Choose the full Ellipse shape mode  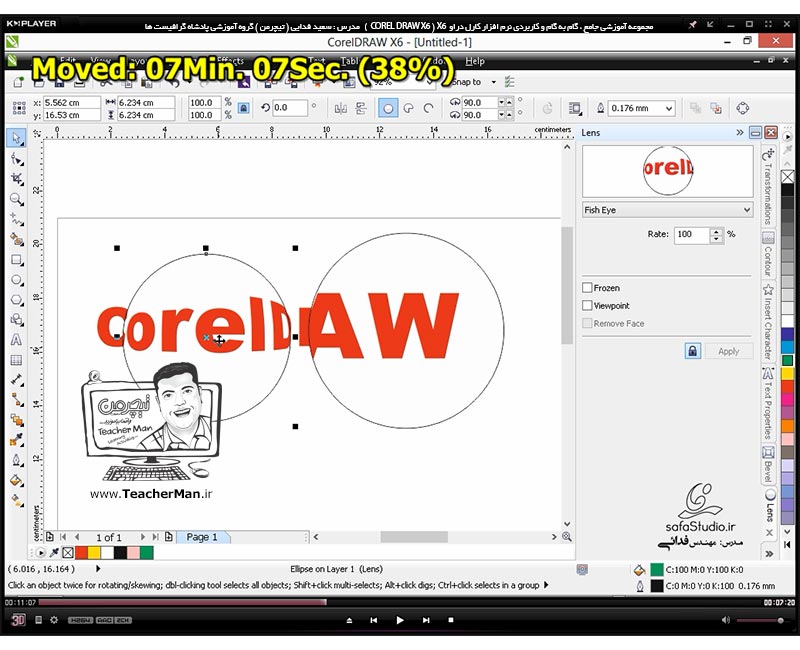(x=388, y=108)
